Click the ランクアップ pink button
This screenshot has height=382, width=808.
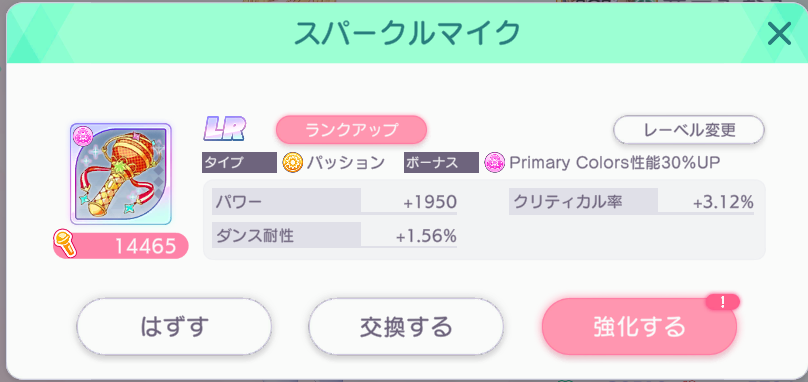(x=351, y=129)
